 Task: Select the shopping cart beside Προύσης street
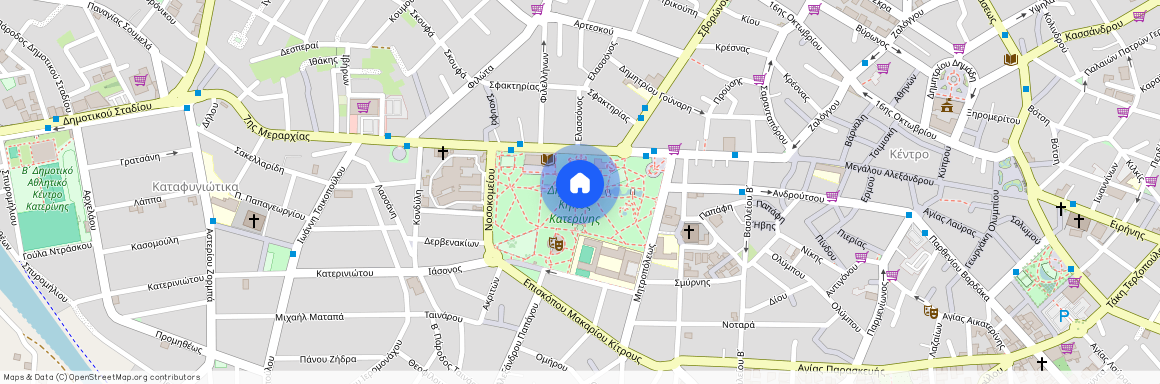759,79
